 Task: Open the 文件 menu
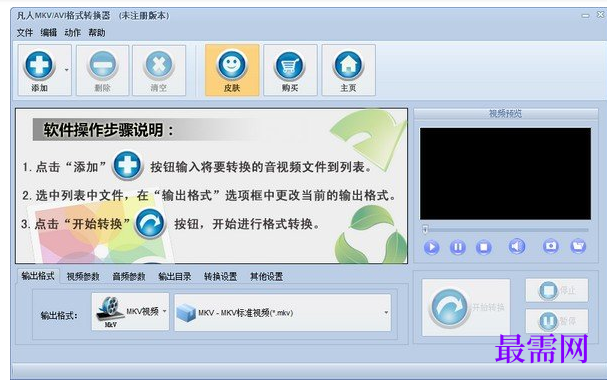tap(25, 33)
